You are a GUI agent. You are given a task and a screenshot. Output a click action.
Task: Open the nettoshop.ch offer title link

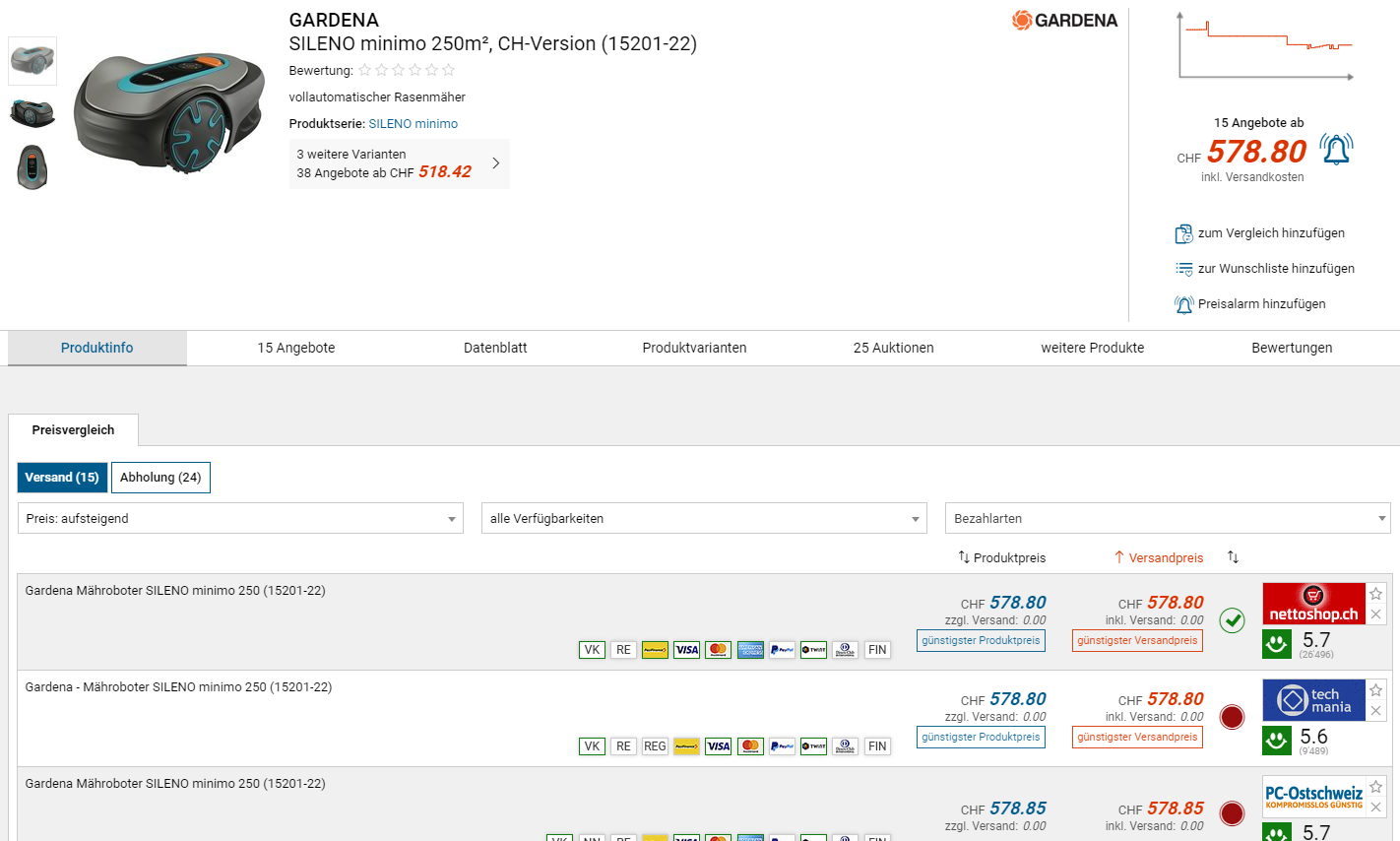pyautogui.click(x=175, y=591)
